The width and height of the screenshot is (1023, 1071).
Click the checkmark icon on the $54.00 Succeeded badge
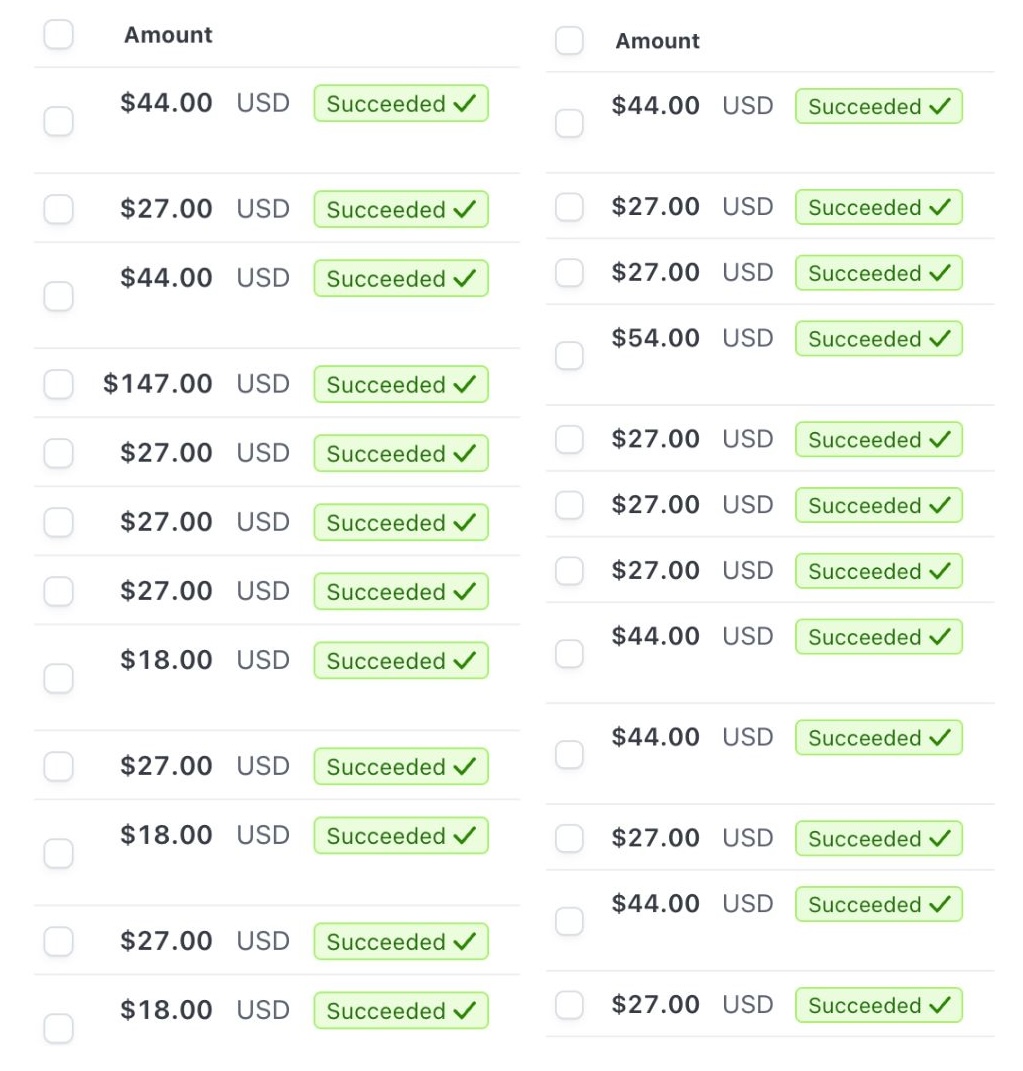click(x=939, y=339)
